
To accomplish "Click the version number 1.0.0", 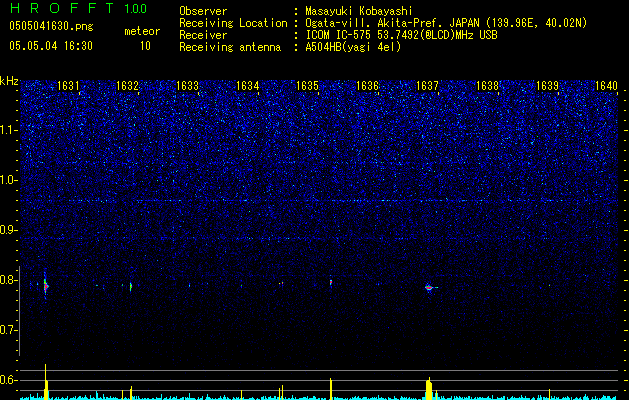I will [x=136, y=9].
